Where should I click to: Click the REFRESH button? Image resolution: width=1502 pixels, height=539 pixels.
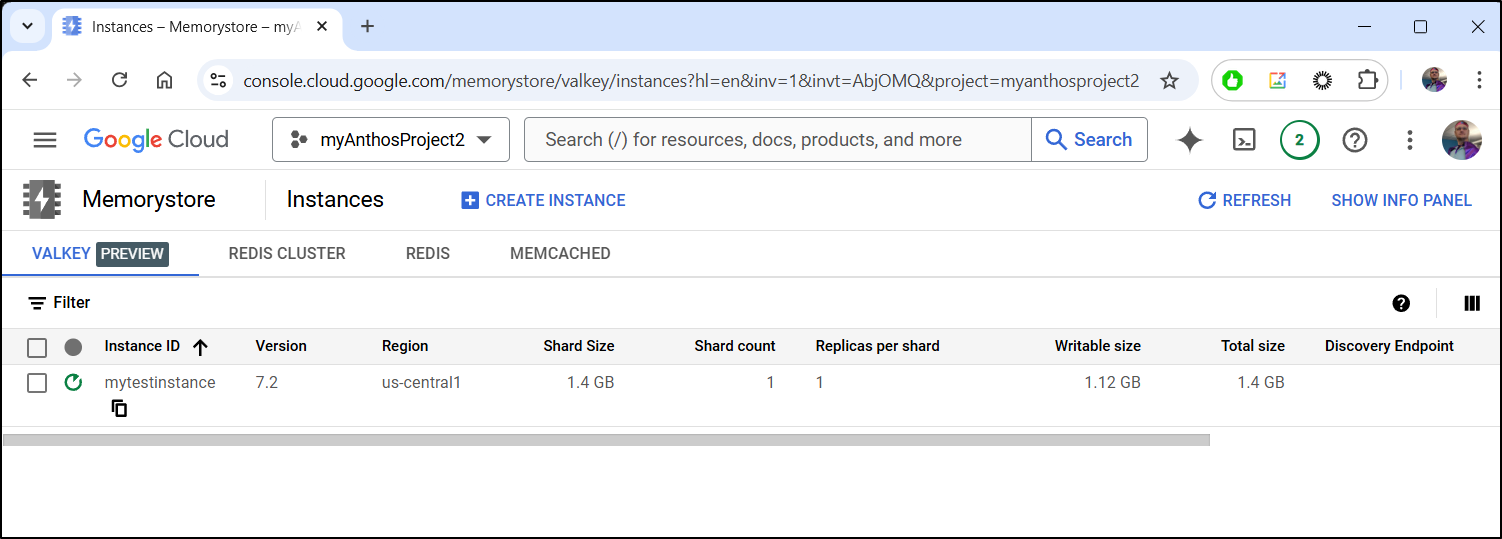(1244, 200)
